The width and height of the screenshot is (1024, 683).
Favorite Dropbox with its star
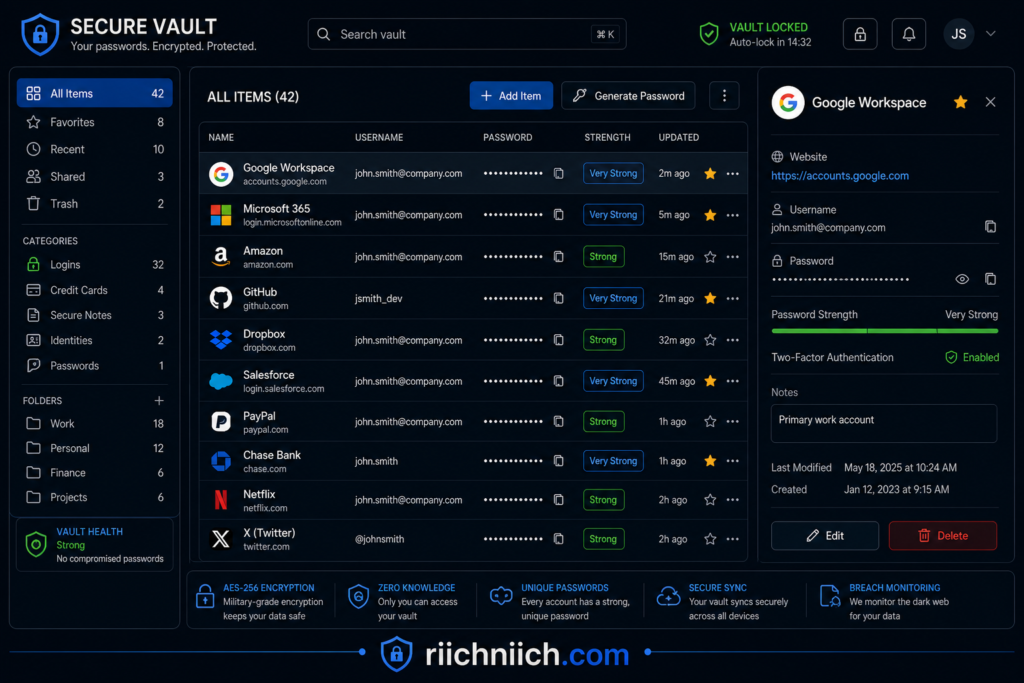(711, 340)
